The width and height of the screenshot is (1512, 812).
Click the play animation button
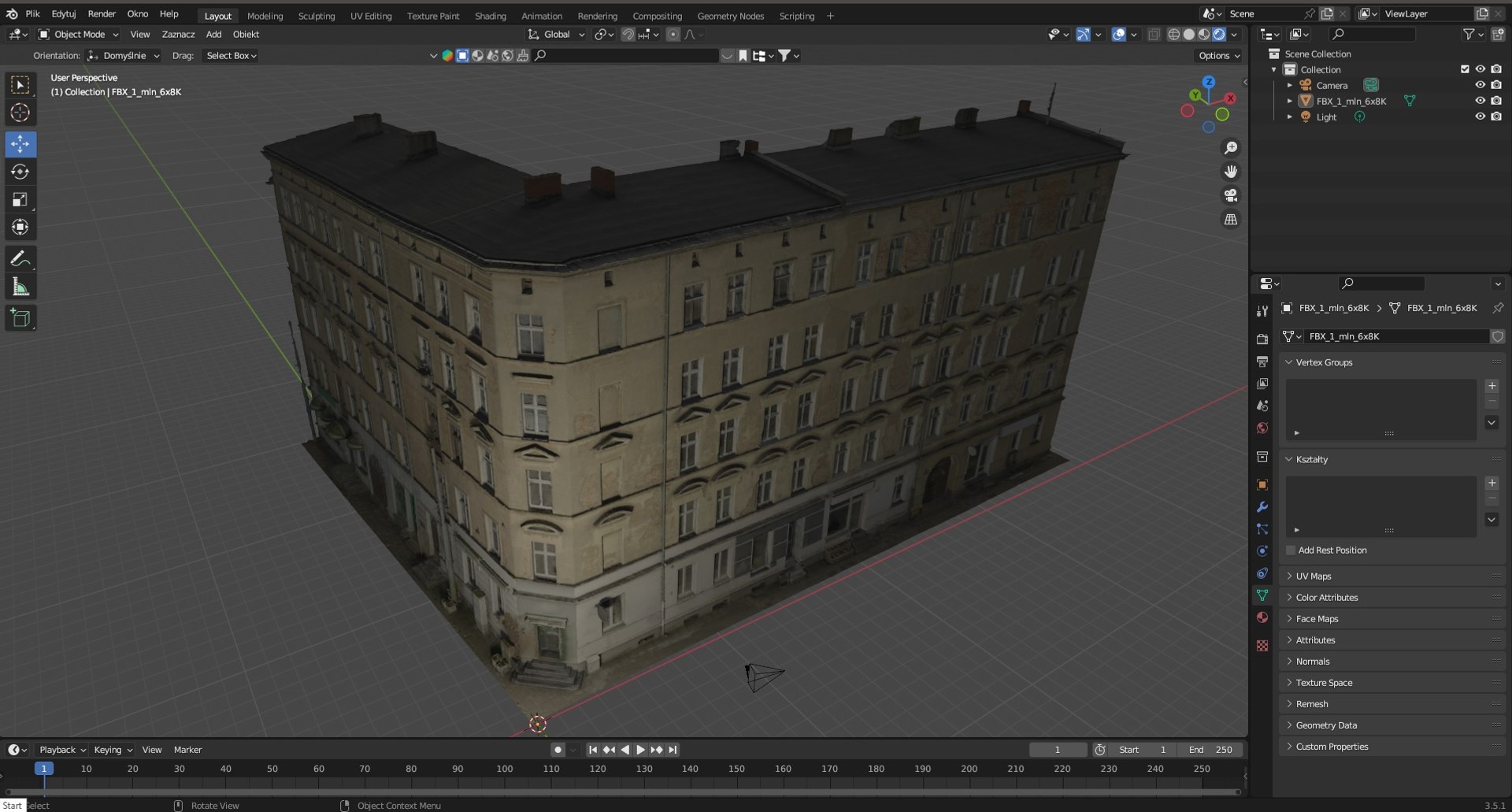640,750
